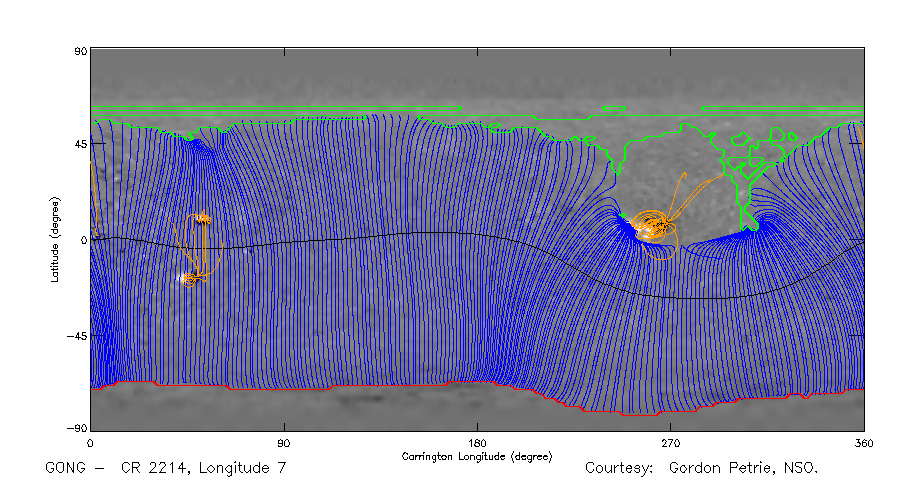Click the 45 tick label on the latitude axis
The image size is (900, 480).
pyautogui.click(x=80, y=144)
